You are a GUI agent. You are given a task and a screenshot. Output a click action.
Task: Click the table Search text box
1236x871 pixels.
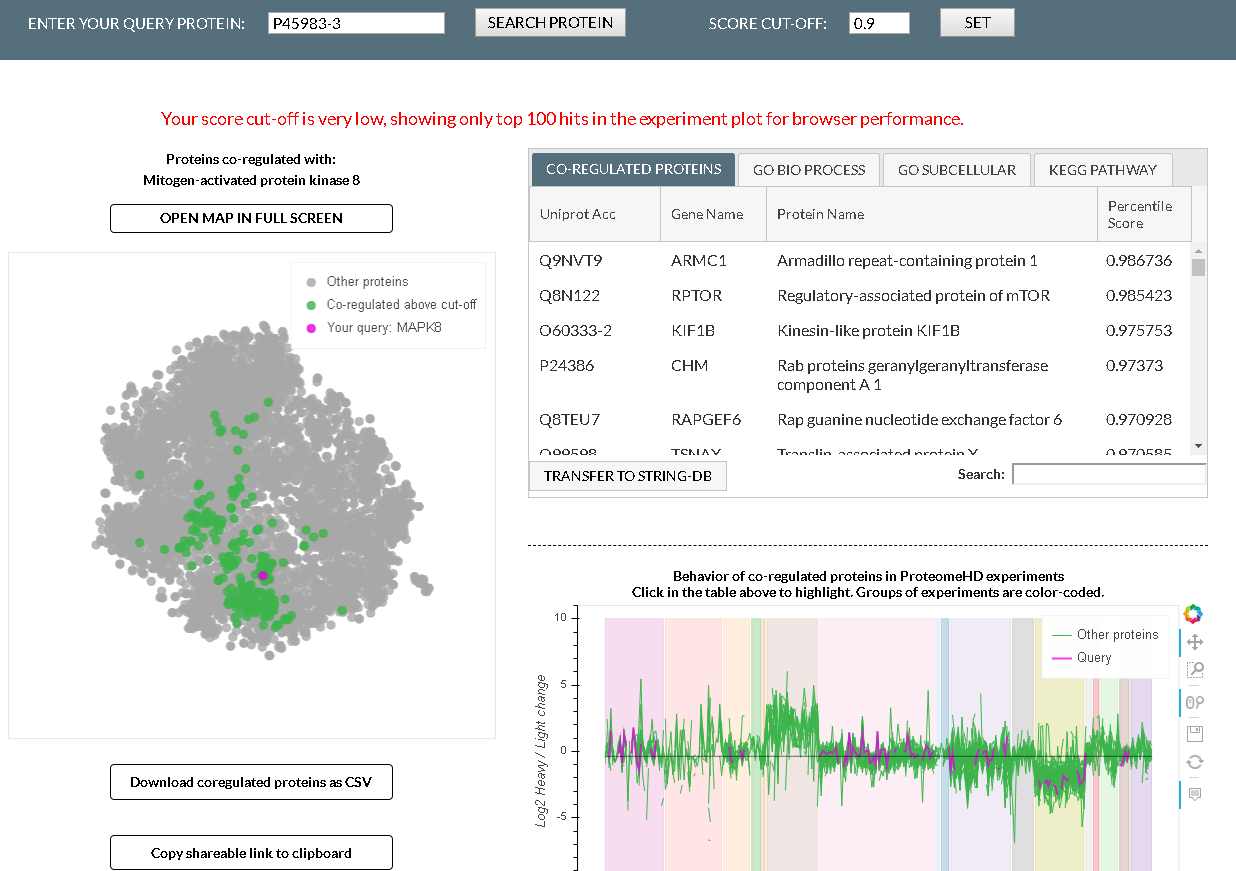[x=1109, y=474]
